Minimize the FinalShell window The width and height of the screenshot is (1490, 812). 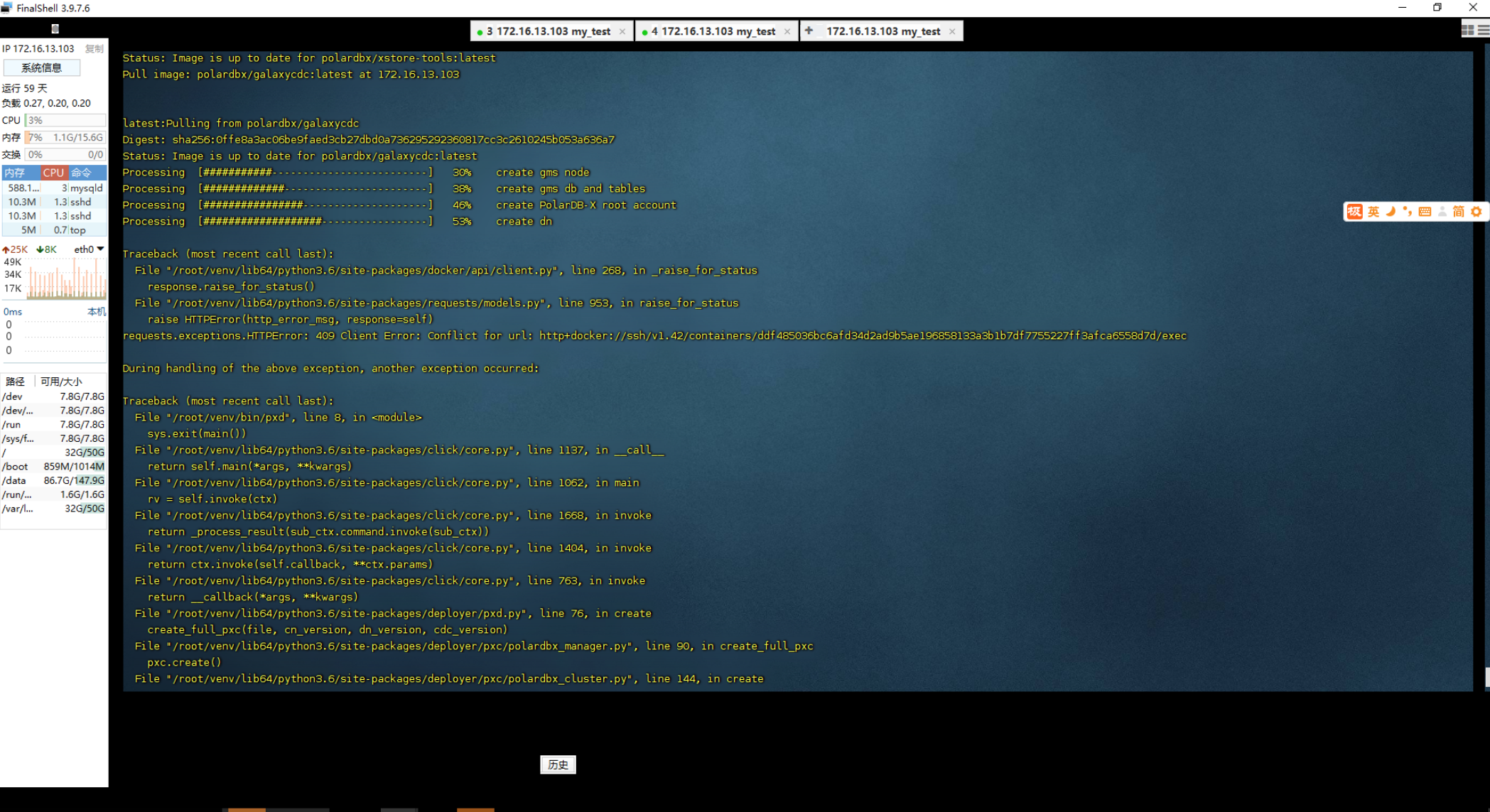pyautogui.click(x=1402, y=8)
